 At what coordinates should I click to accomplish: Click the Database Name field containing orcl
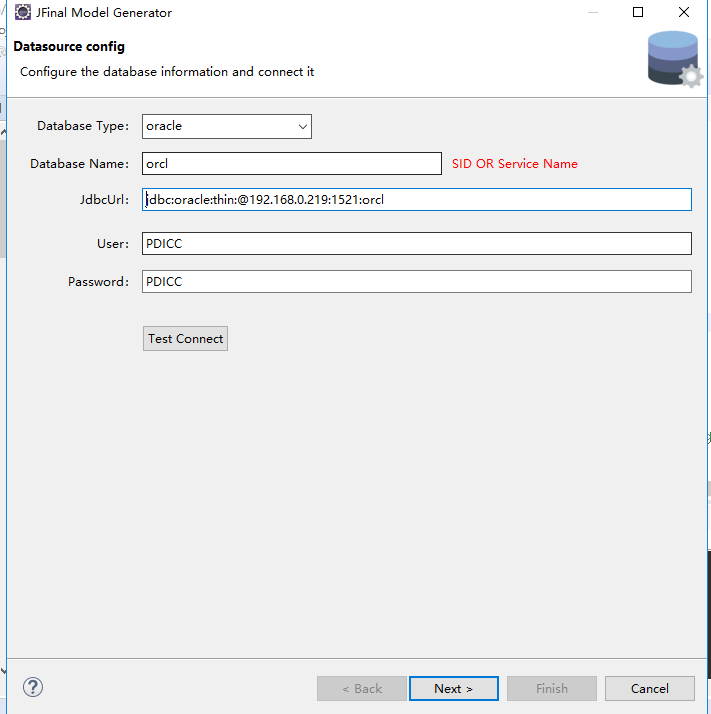(292, 163)
